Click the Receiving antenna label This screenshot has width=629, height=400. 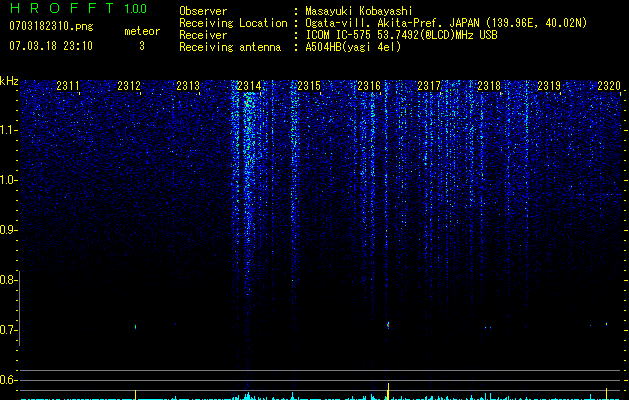(230, 47)
